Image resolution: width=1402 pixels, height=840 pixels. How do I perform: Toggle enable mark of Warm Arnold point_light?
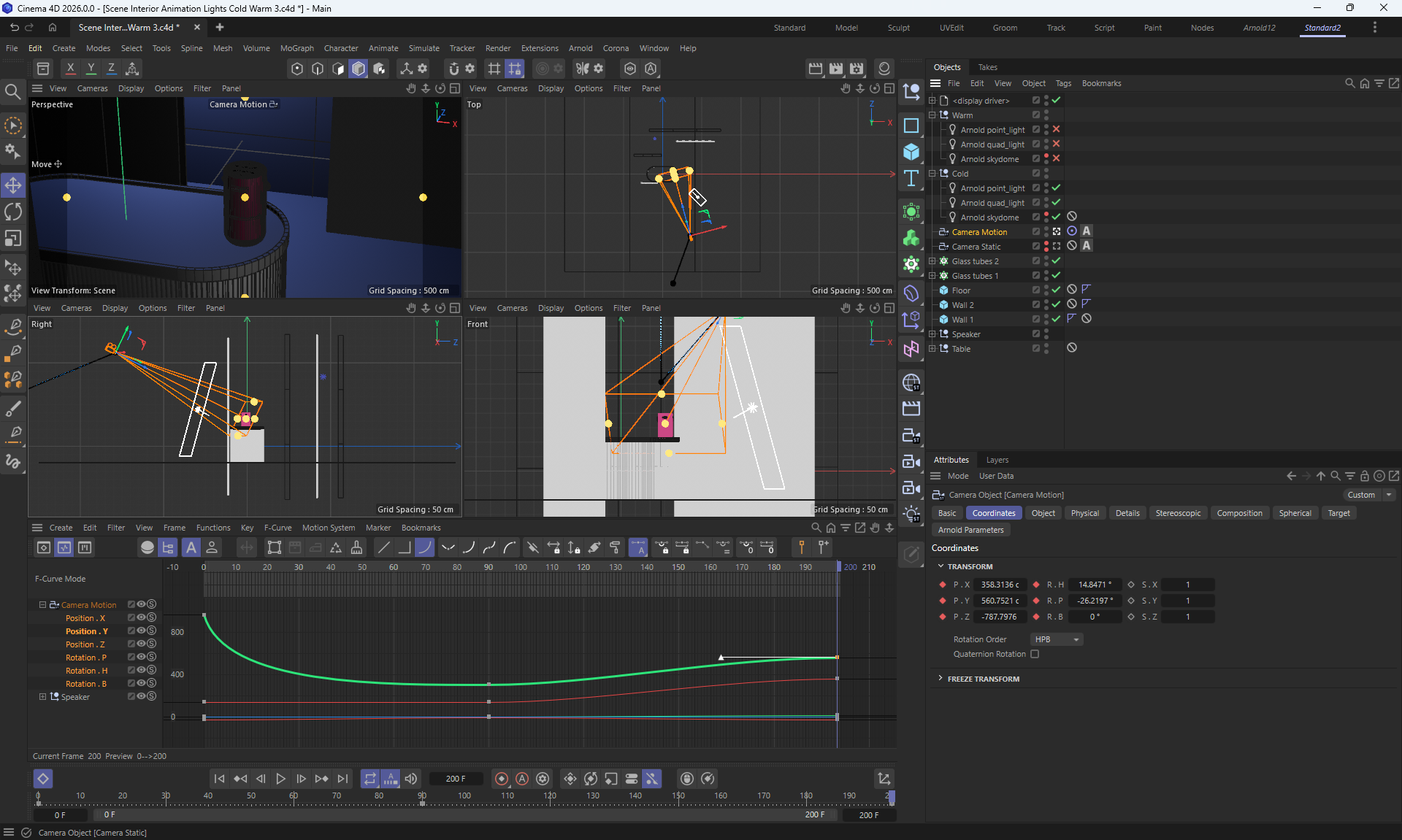point(1056,129)
